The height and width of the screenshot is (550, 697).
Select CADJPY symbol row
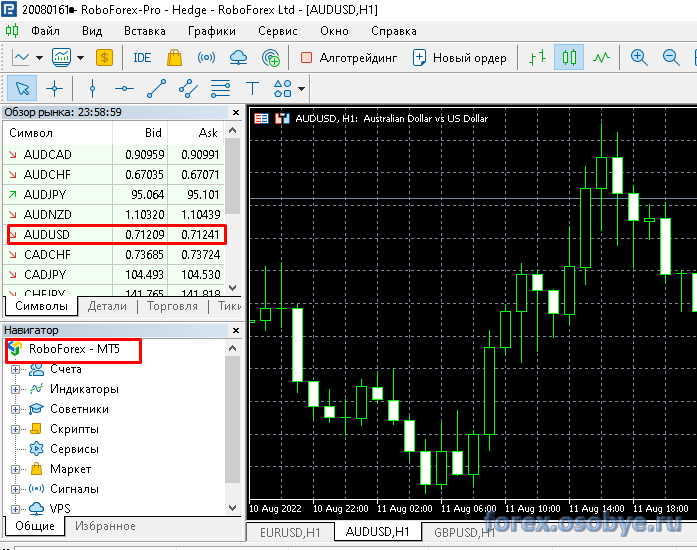pos(114,275)
